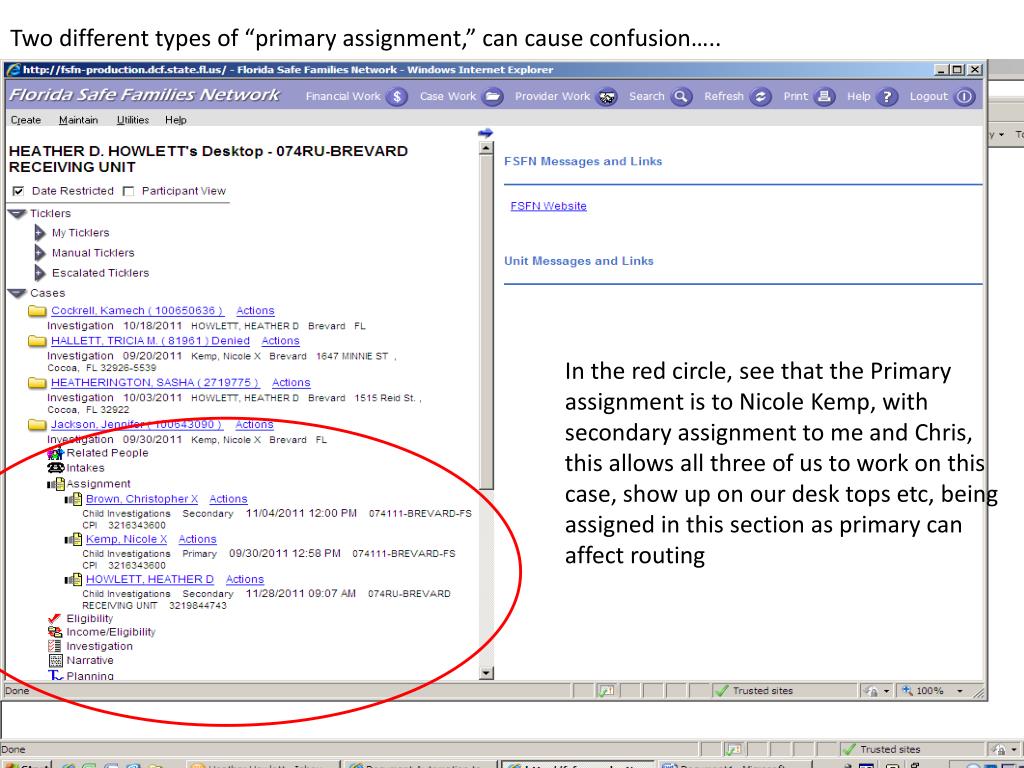
Task: Click the Print printer icon
Action: (x=824, y=97)
